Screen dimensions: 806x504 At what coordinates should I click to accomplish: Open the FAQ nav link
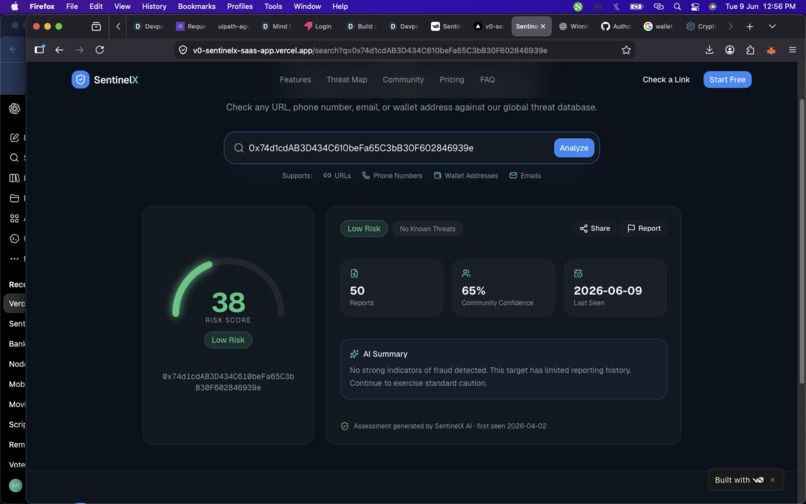tap(487, 80)
